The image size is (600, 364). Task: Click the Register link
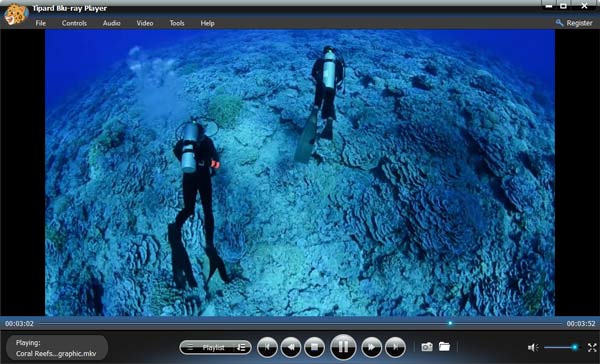click(x=574, y=23)
